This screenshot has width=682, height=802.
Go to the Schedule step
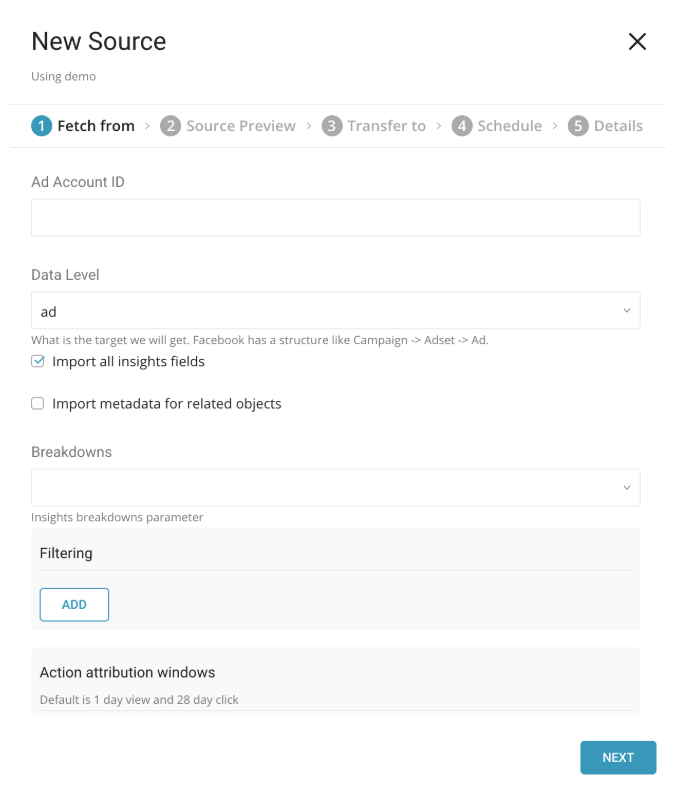coord(510,126)
